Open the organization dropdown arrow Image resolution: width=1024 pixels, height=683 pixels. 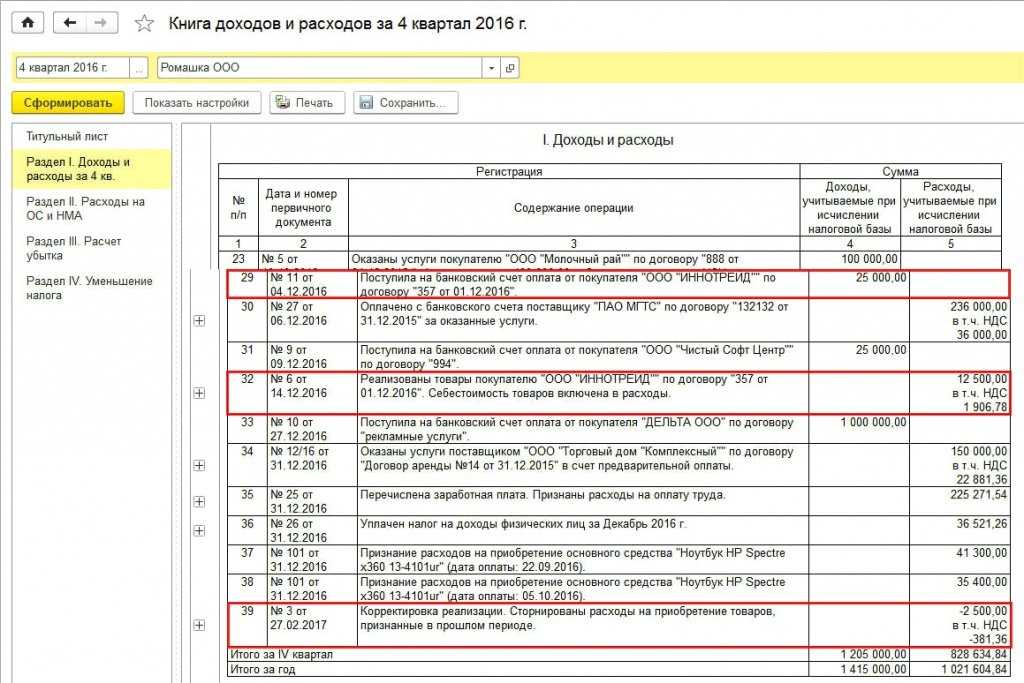[x=491, y=67]
